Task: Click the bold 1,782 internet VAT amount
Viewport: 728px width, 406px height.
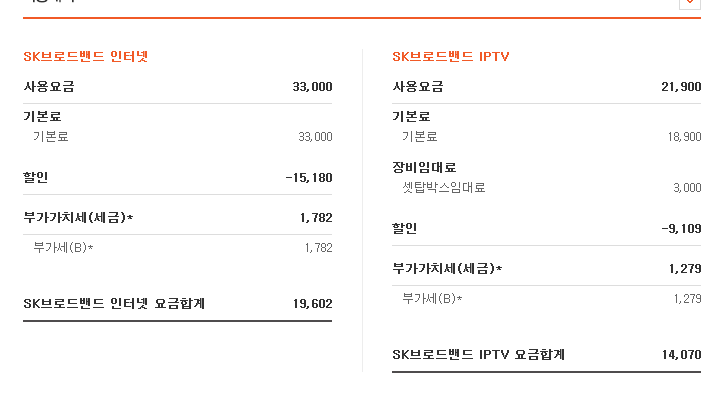Action: (315, 217)
